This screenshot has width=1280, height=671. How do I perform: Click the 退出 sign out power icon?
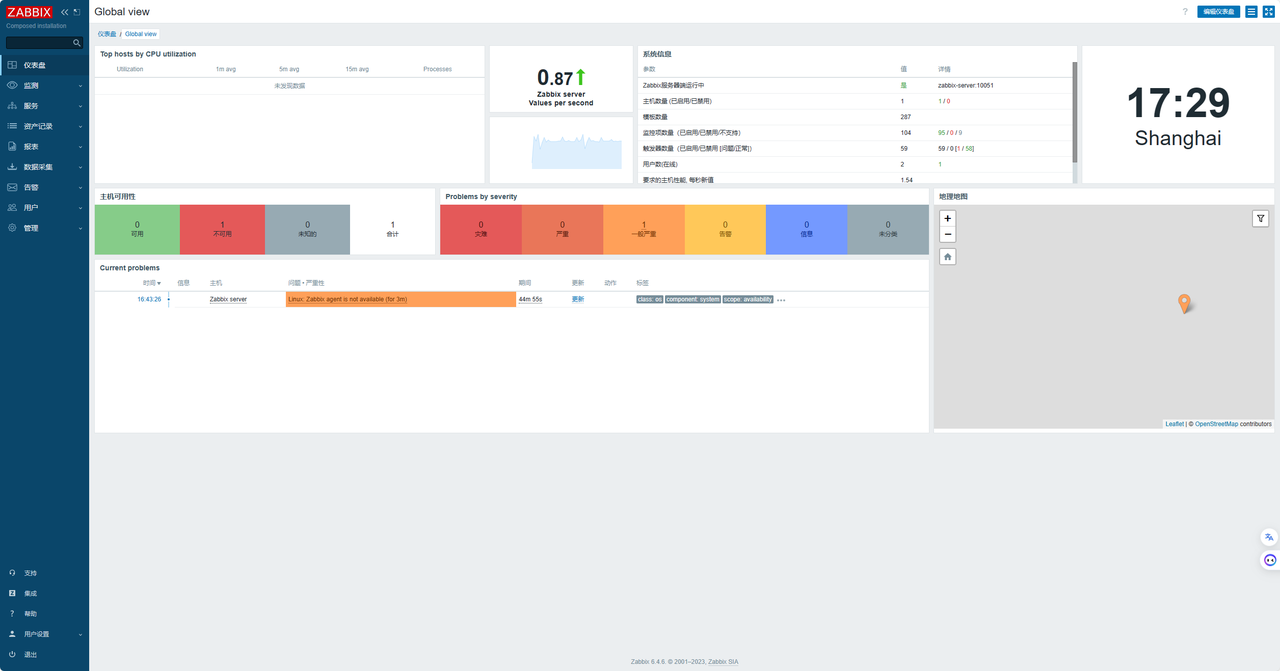coord(12,654)
